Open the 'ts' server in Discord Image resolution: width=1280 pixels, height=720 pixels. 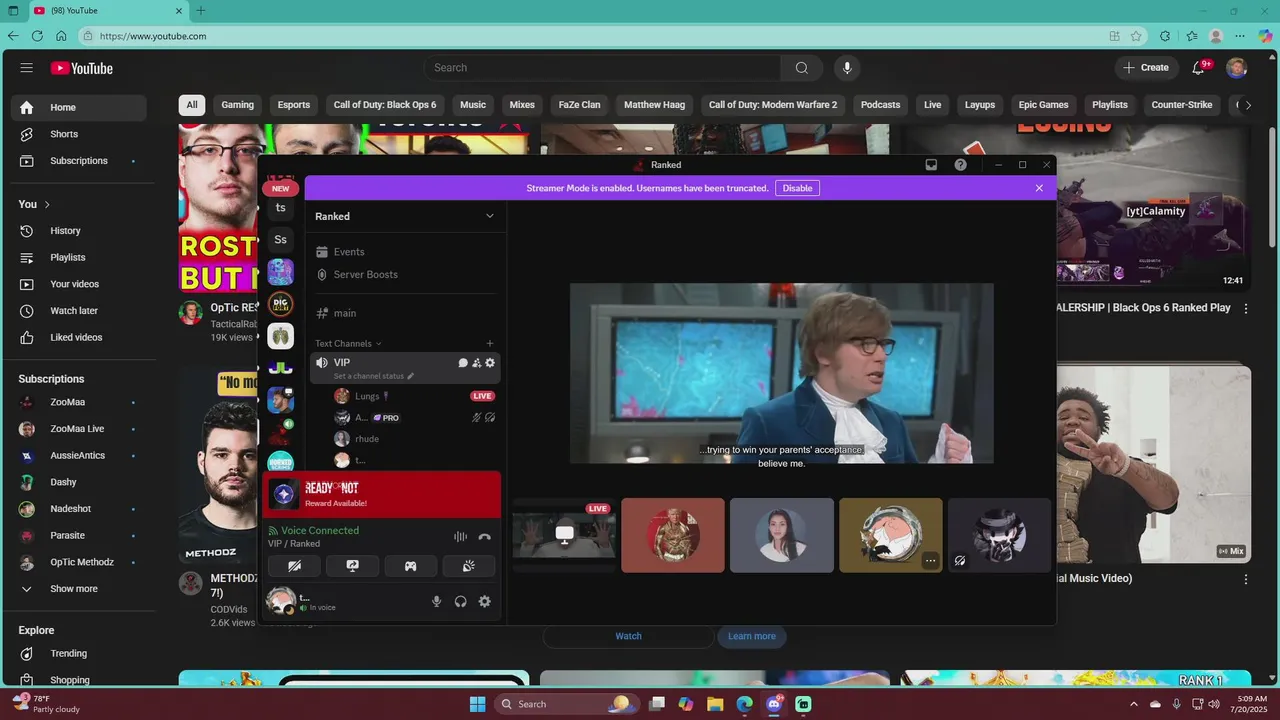point(281,208)
